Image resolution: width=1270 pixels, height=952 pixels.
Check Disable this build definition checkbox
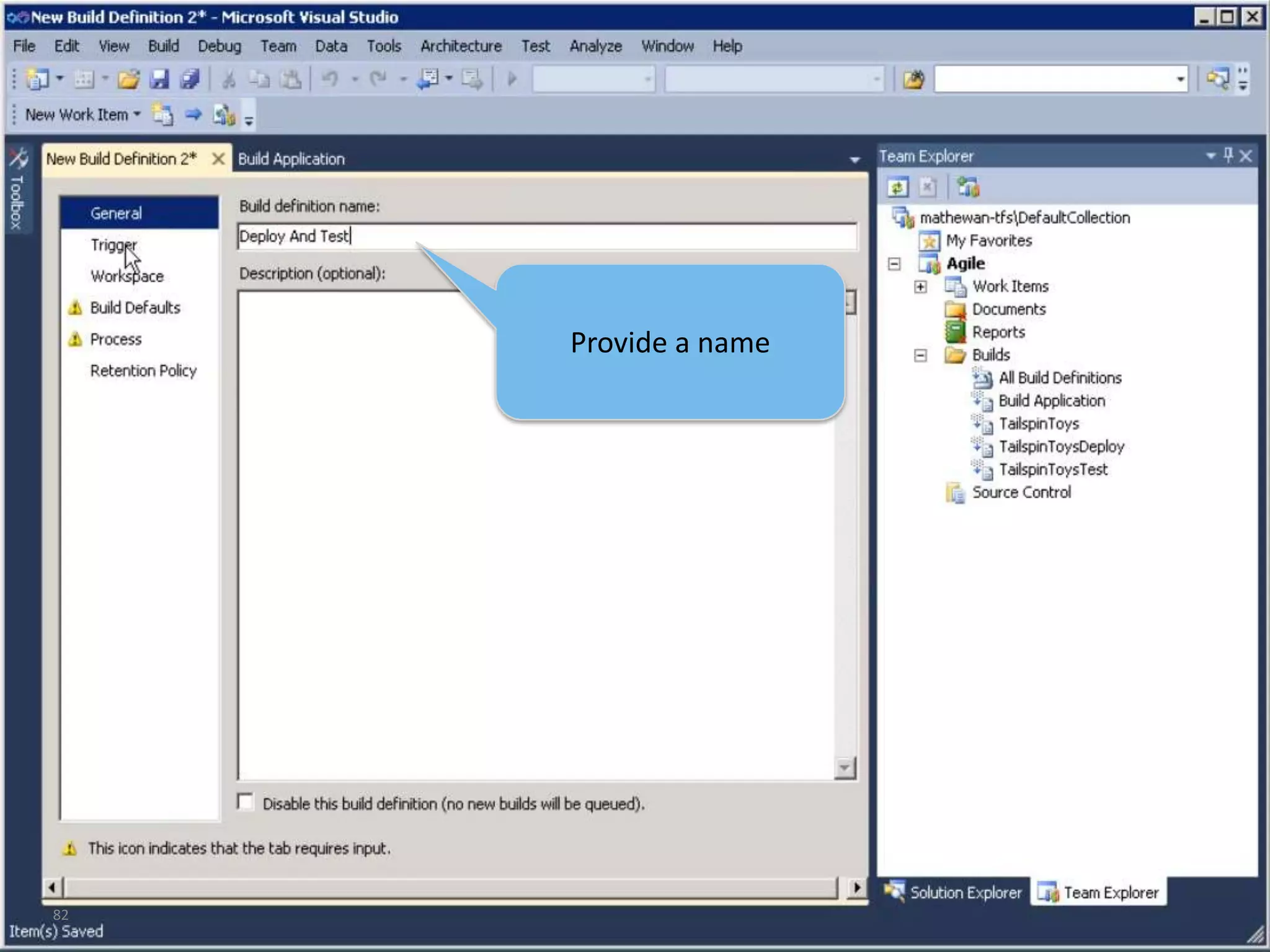pos(246,803)
